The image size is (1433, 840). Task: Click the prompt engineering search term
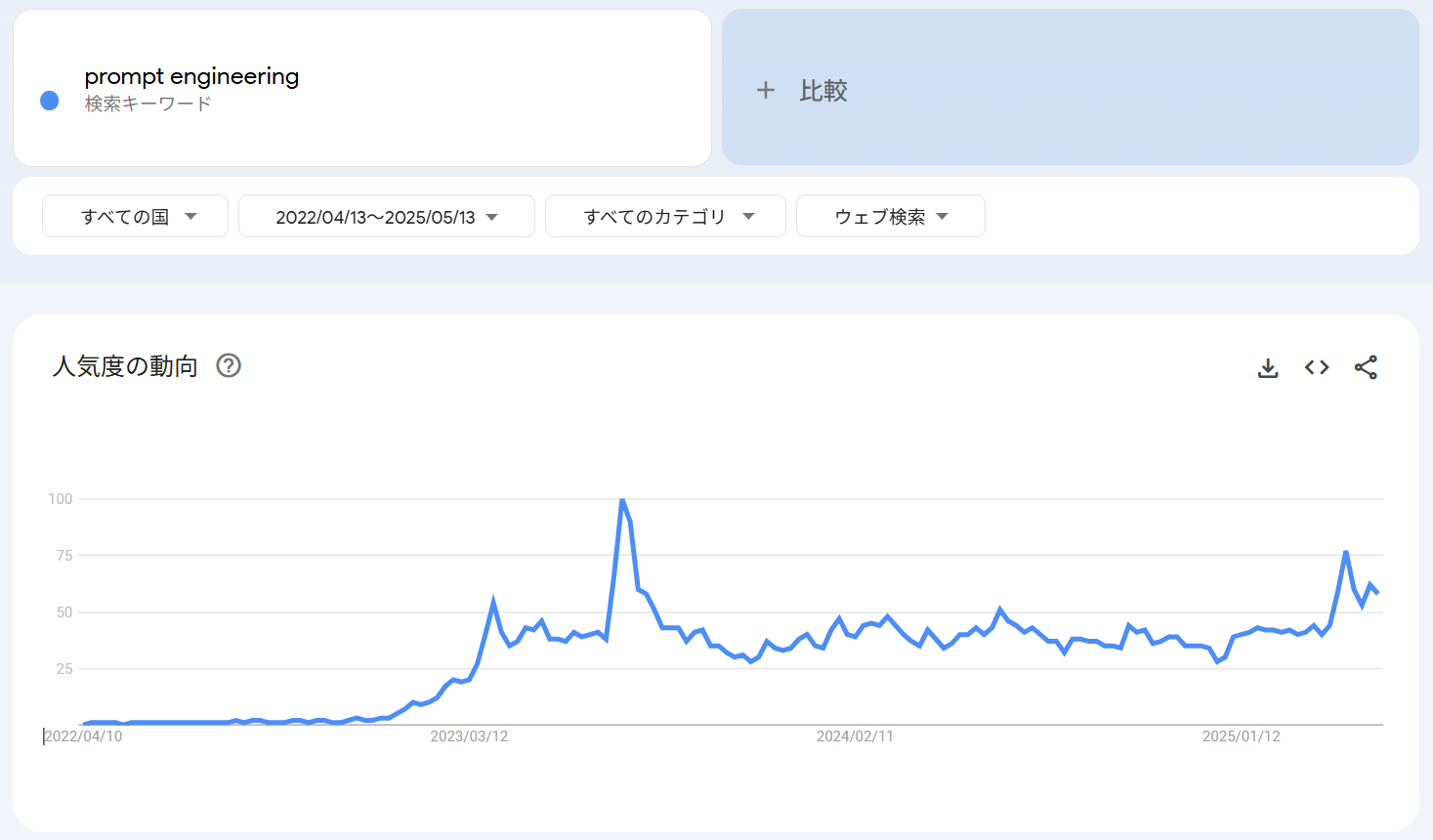(x=191, y=76)
